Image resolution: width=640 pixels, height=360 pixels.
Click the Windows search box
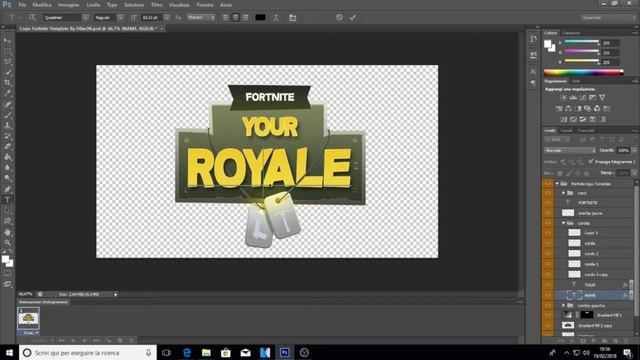pyautogui.click(x=87, y=353)
